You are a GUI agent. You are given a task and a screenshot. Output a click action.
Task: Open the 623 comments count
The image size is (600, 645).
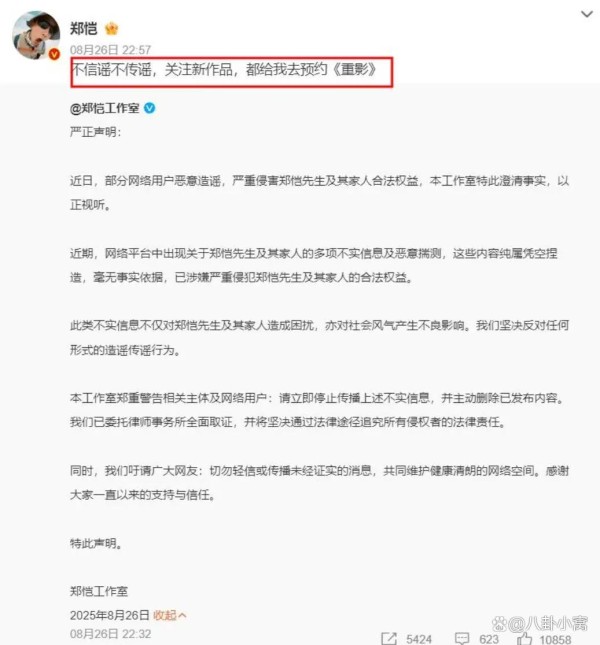click(x=489, y=639)
